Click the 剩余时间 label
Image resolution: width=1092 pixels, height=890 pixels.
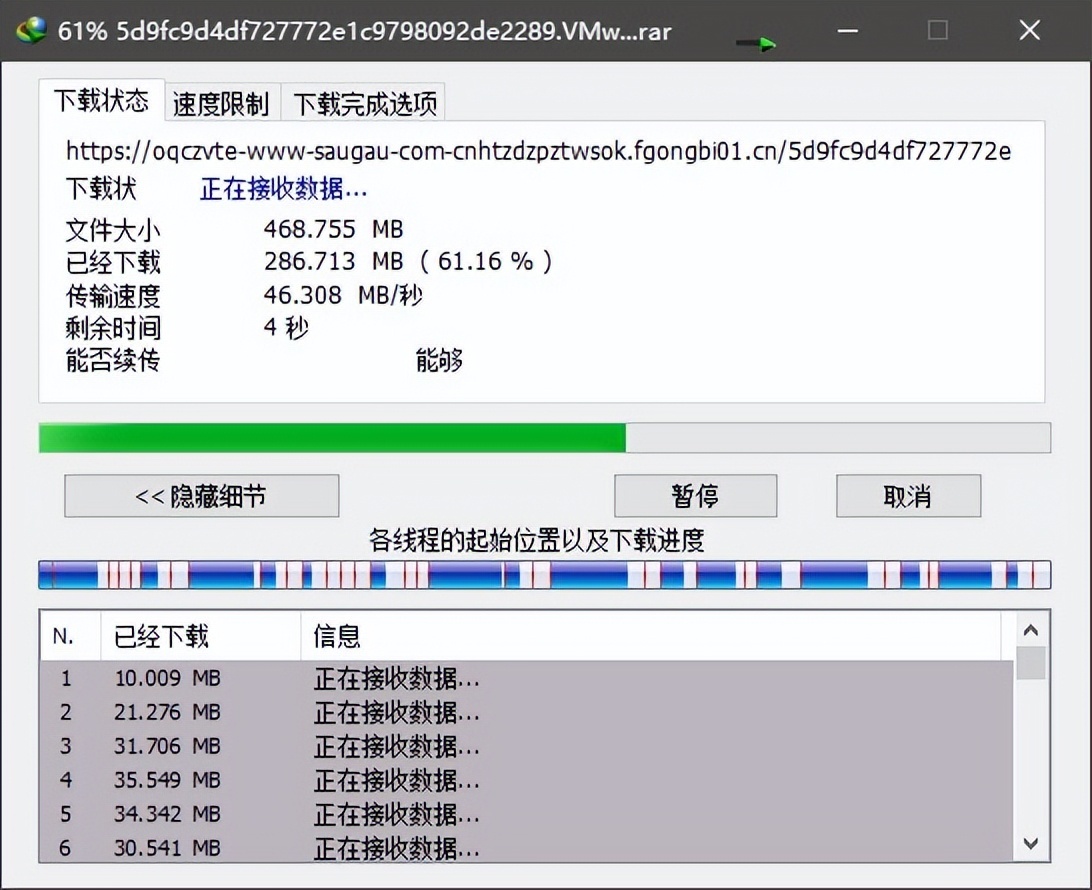(x=113, y=328)
